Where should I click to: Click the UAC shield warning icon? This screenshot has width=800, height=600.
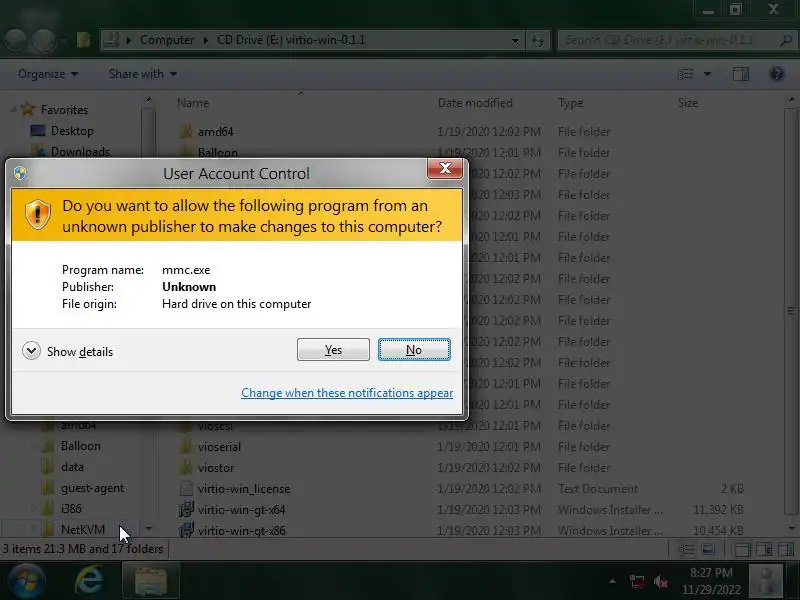[x=38, y=214]
